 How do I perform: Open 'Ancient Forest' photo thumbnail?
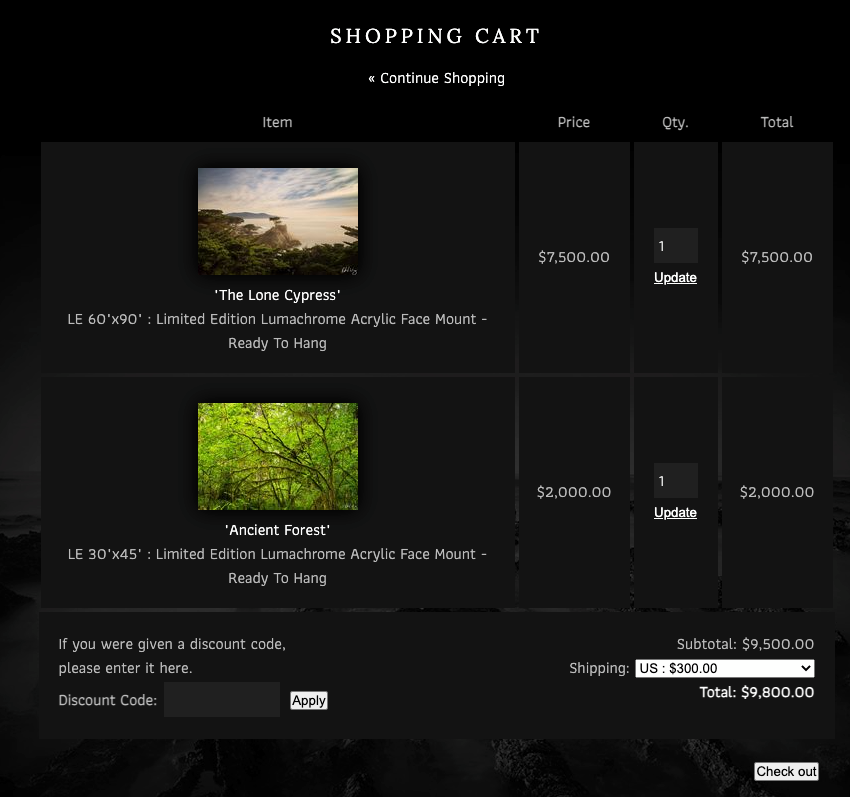[x=278, y=456]
